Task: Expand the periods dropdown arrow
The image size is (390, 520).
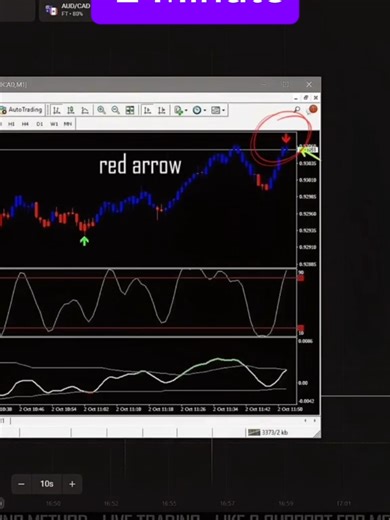Action: [x=205, y=110]
